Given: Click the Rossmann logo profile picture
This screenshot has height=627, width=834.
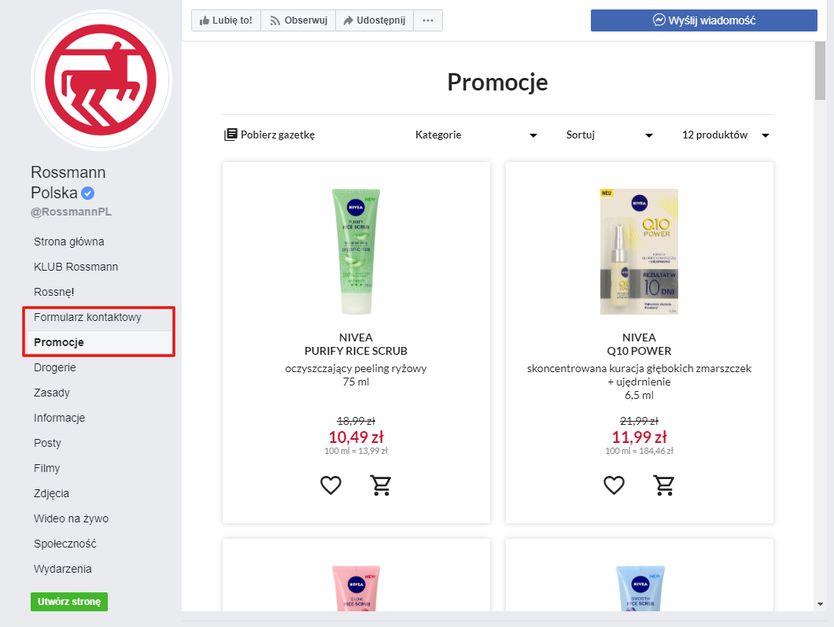Looking at the screenshot, I should tap(101, 81).
